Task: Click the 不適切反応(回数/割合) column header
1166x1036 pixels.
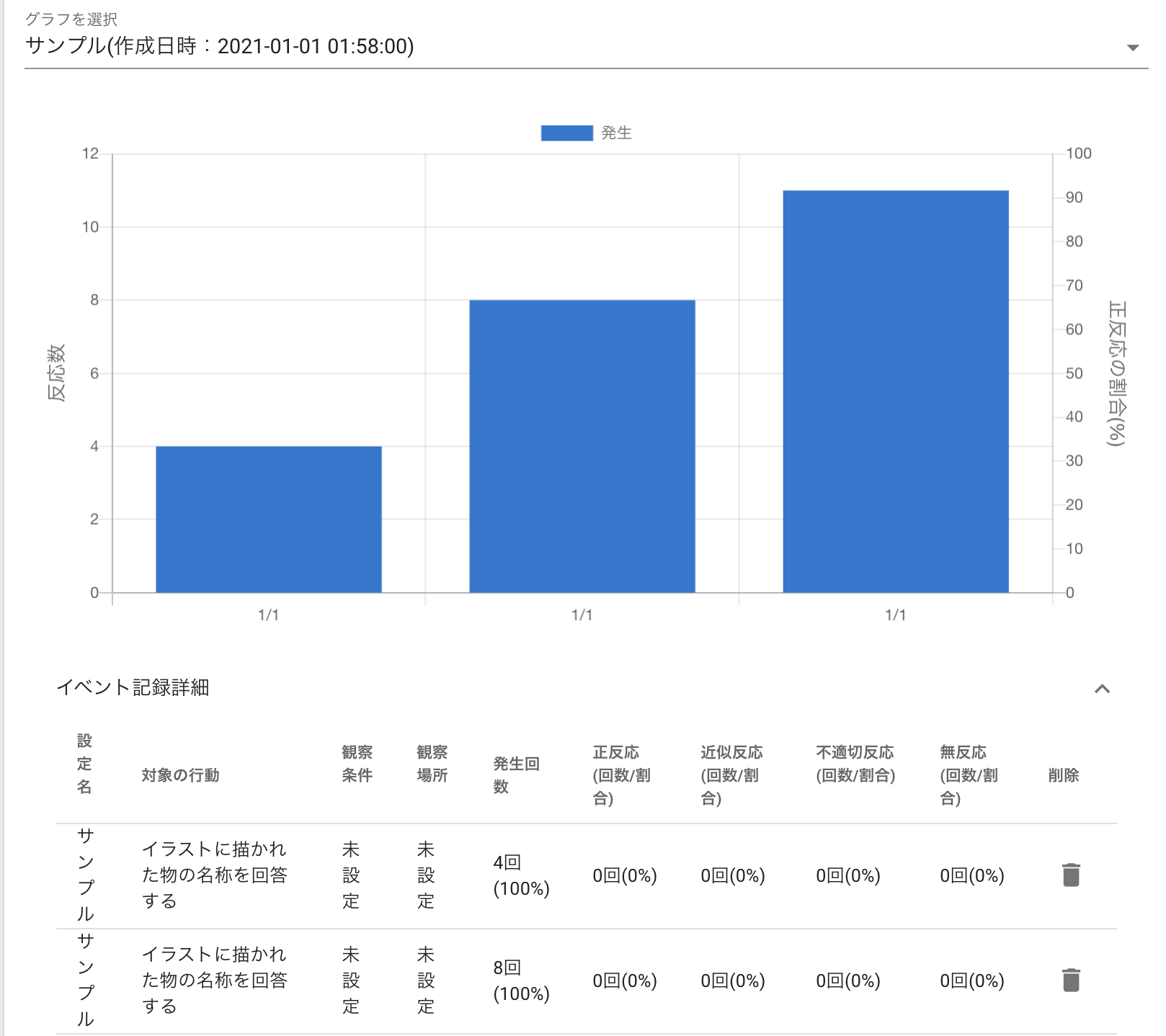Action: click(855, 764)
